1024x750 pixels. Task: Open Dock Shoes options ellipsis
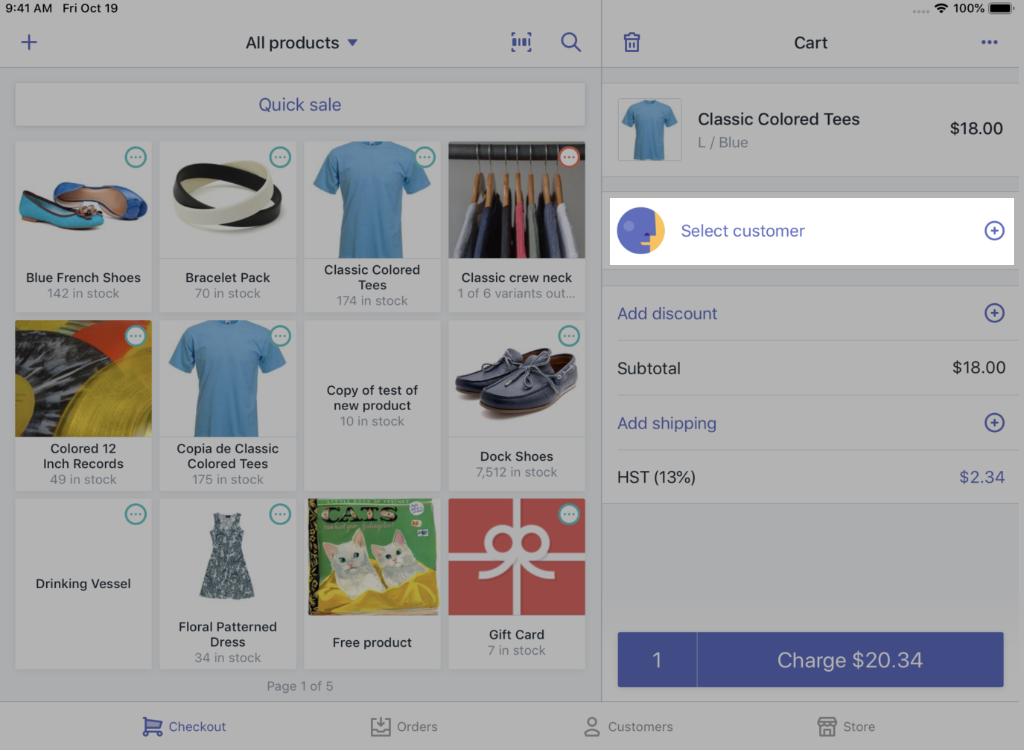tap(569, 336)
